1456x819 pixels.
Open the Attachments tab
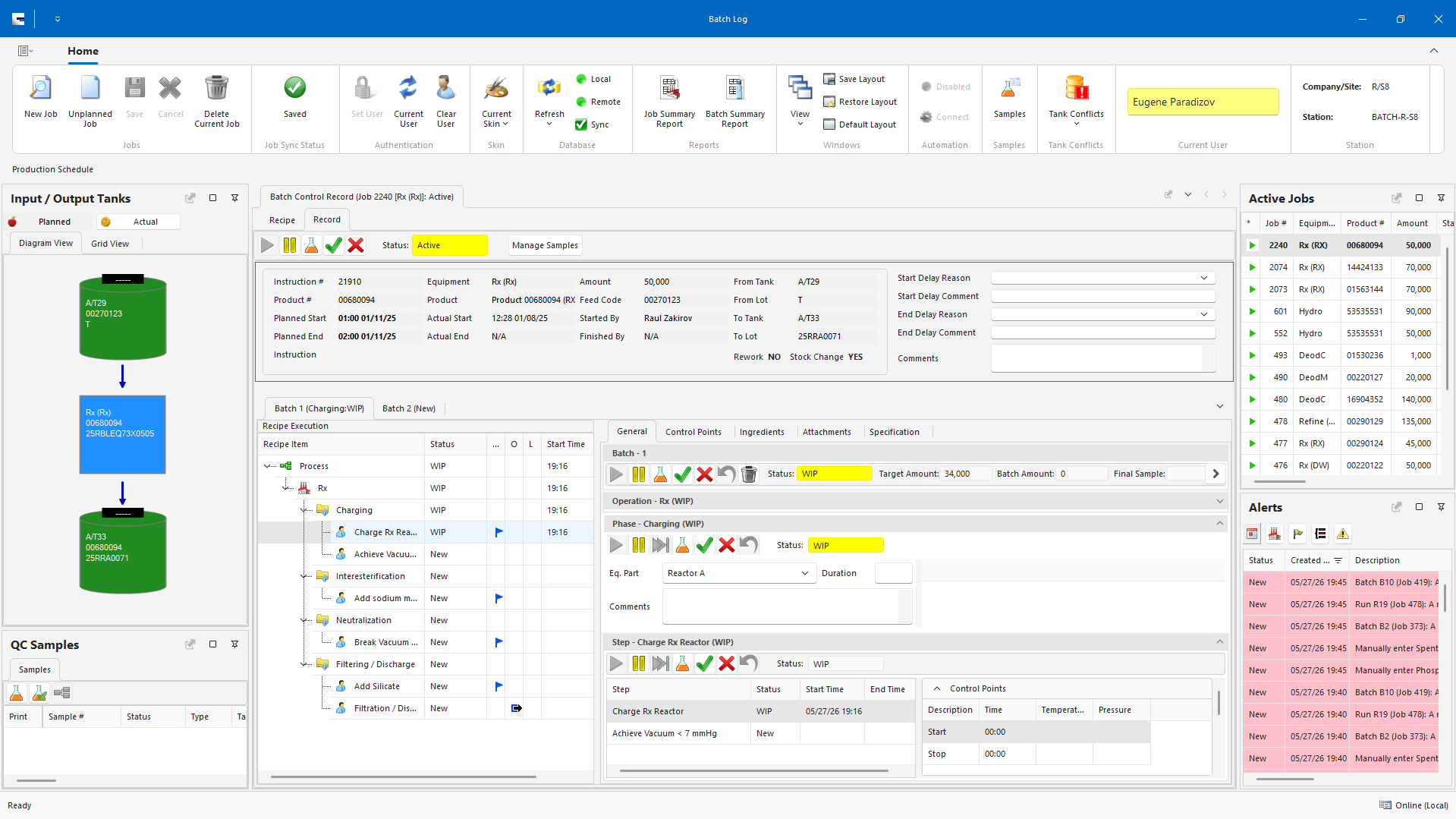(x=826, y=432)
